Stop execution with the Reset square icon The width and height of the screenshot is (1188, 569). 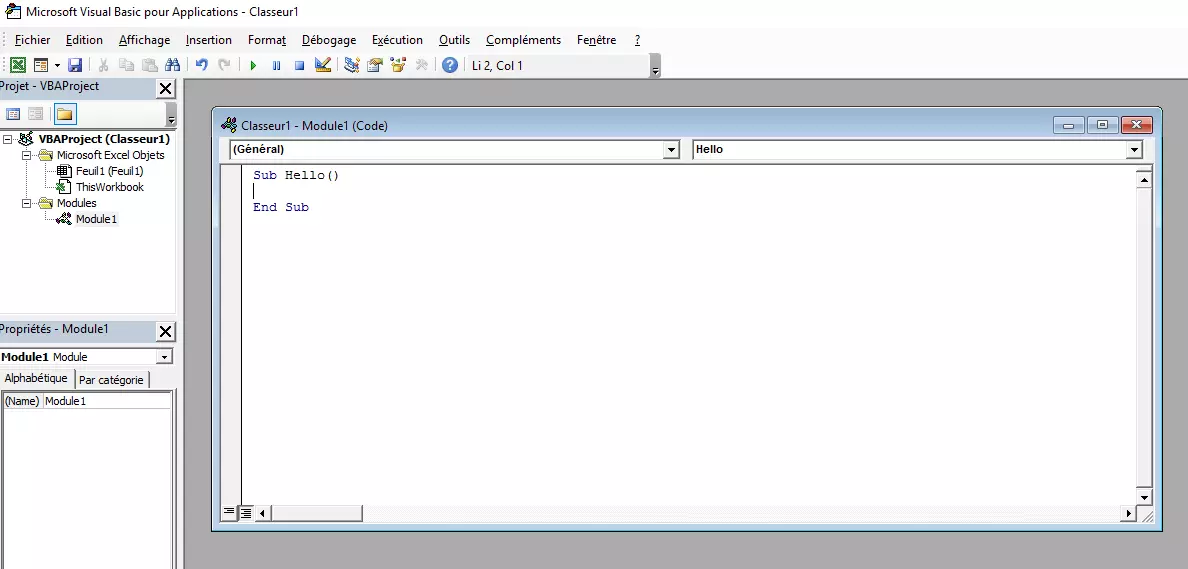[x=299, y=65]
